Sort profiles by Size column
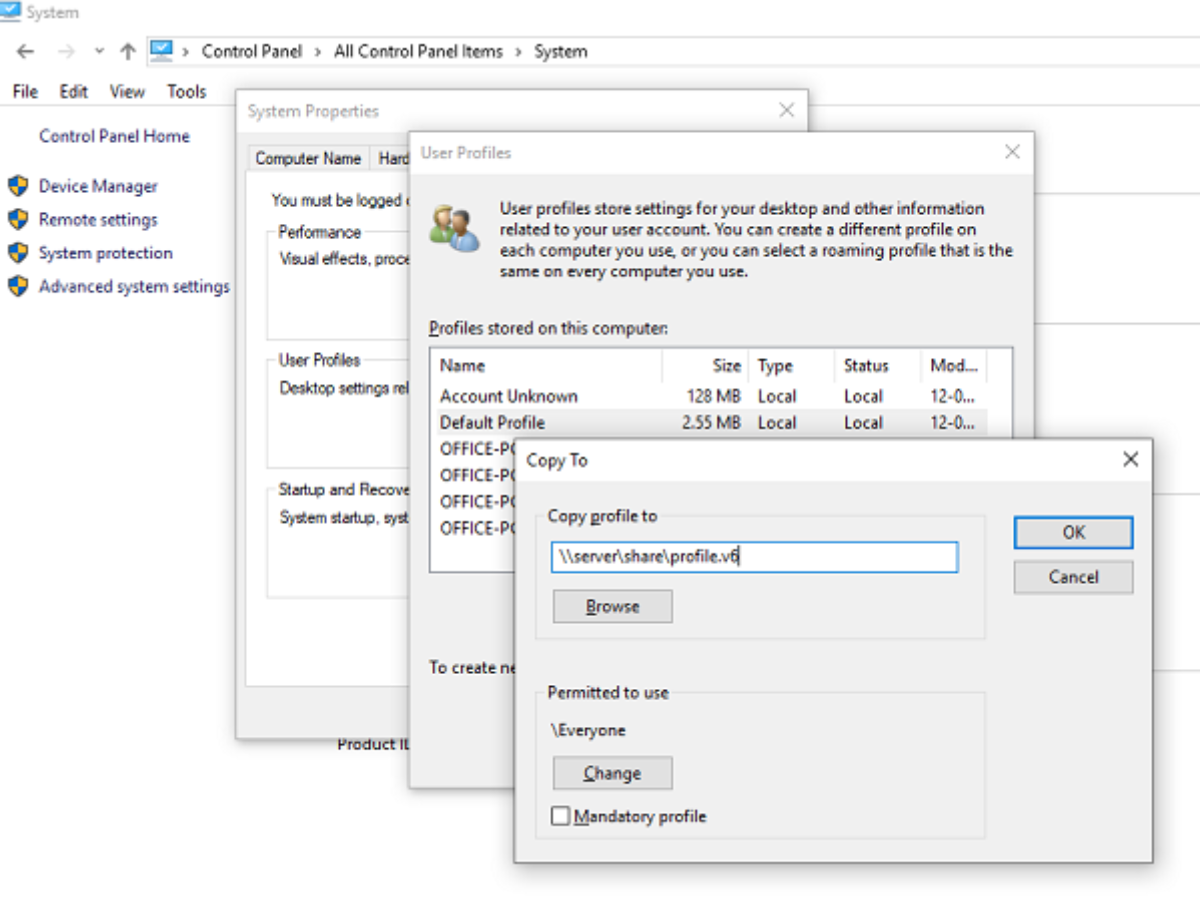This screenshot has height=900, width=1200. (x=706, y=365)
